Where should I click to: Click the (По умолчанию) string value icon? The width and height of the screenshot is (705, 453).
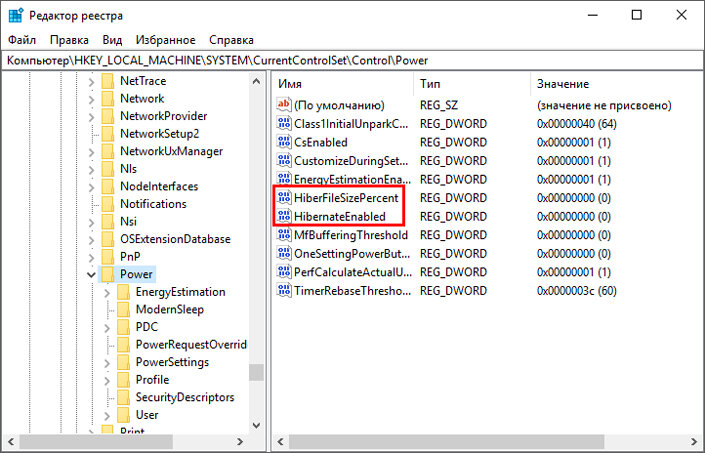284,105
